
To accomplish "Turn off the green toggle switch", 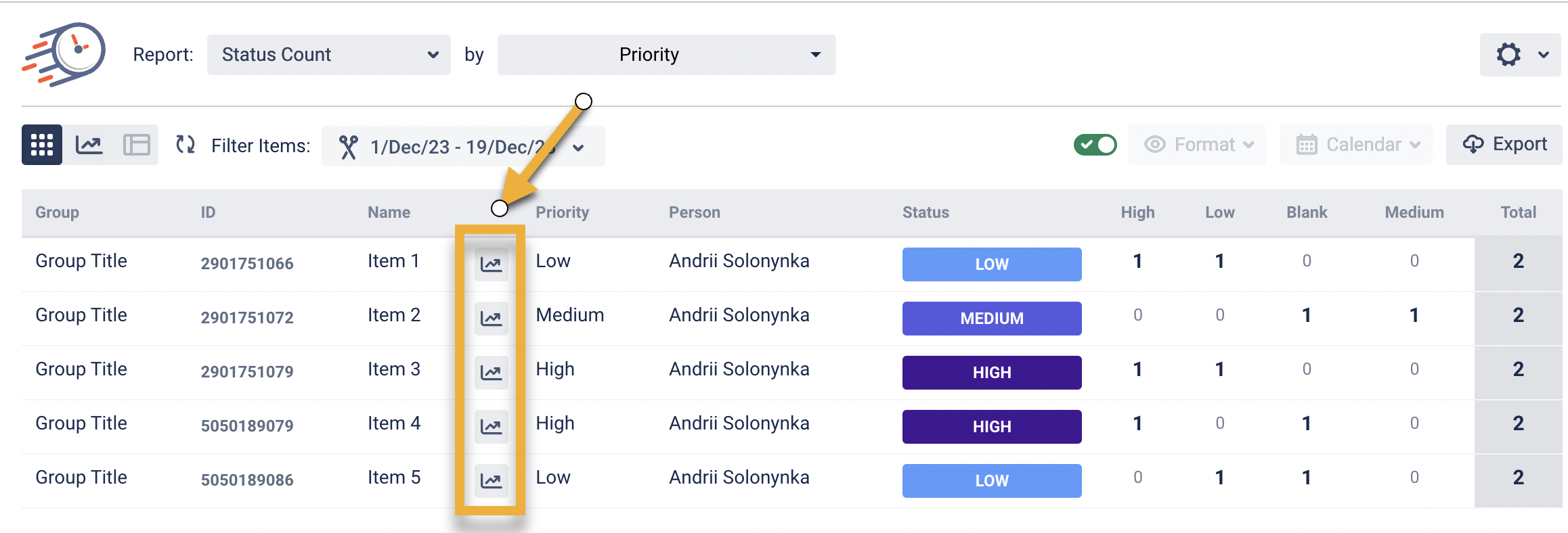I will [1095, 145].
